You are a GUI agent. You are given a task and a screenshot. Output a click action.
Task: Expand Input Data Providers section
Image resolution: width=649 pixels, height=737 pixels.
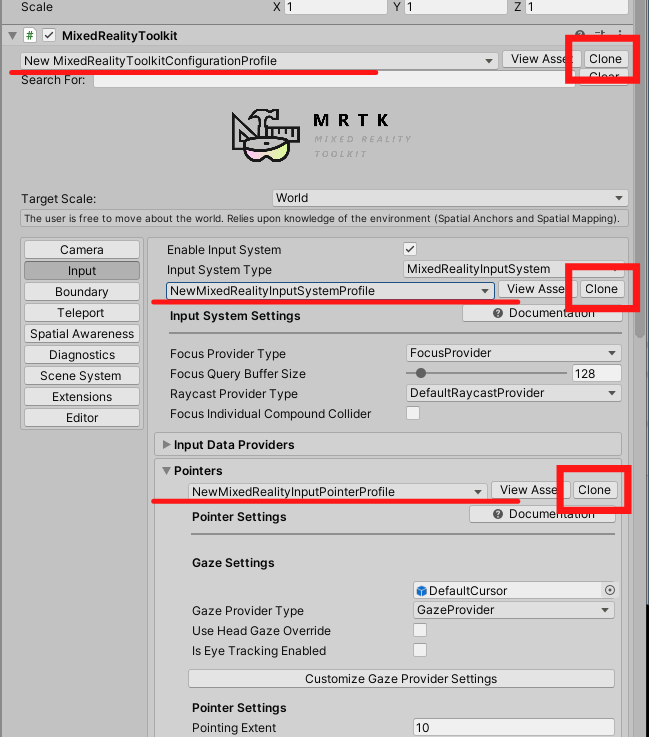(166, 444)
